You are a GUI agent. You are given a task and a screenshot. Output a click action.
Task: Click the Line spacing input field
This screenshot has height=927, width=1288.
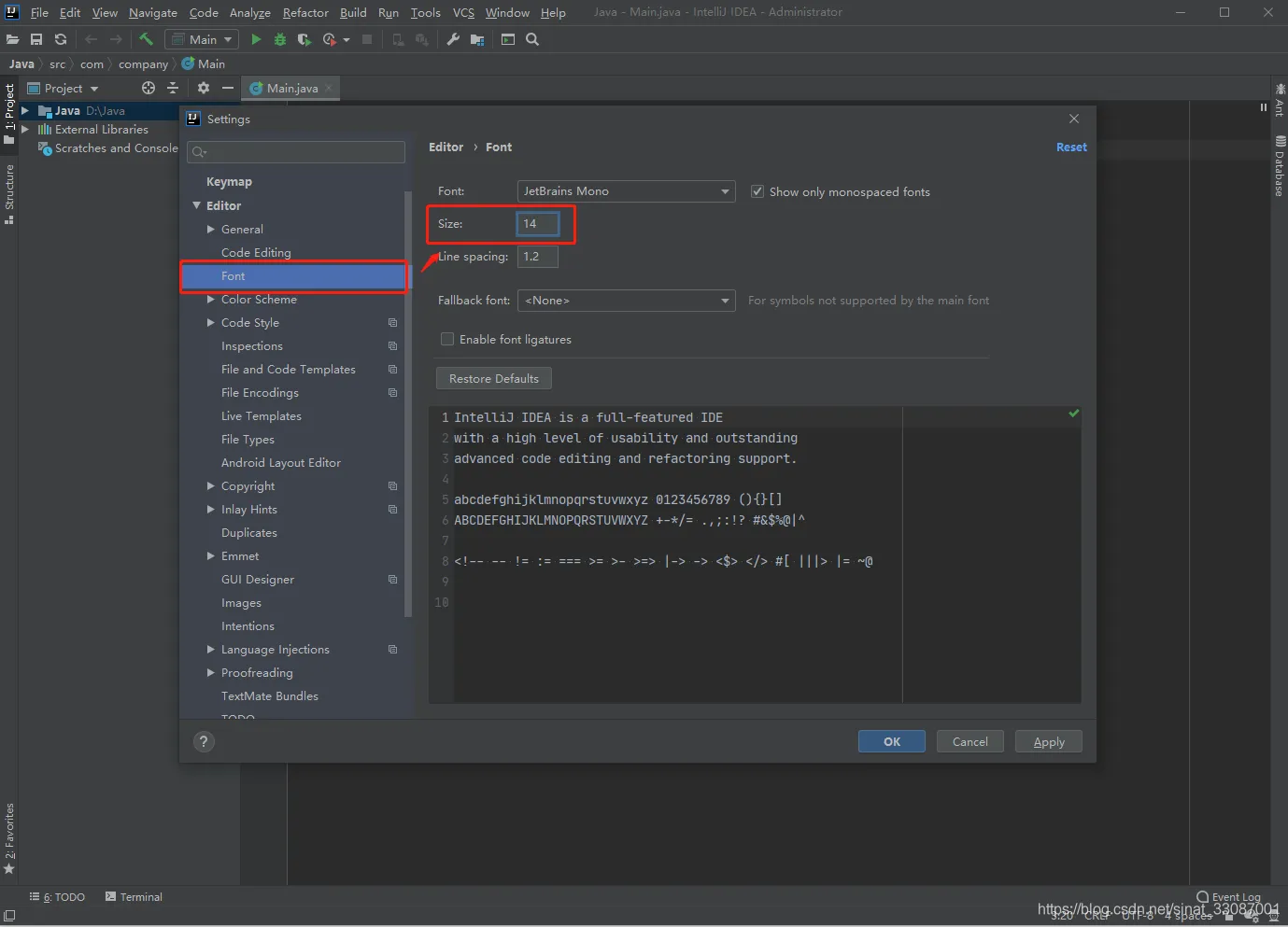coord(538,257)
